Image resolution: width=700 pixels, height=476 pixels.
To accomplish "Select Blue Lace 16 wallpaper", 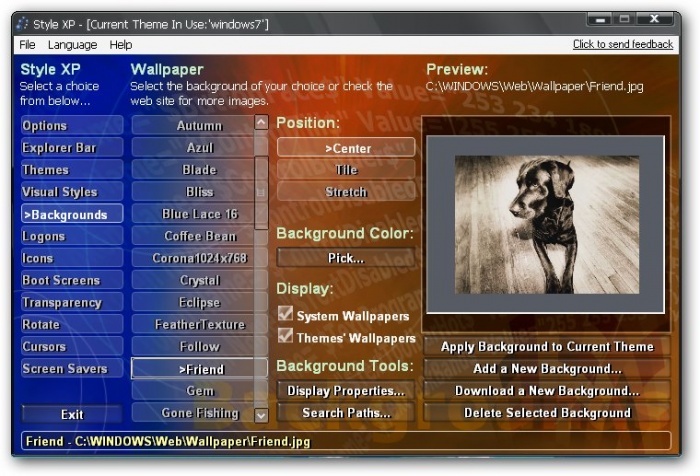I will coord(193,214).
